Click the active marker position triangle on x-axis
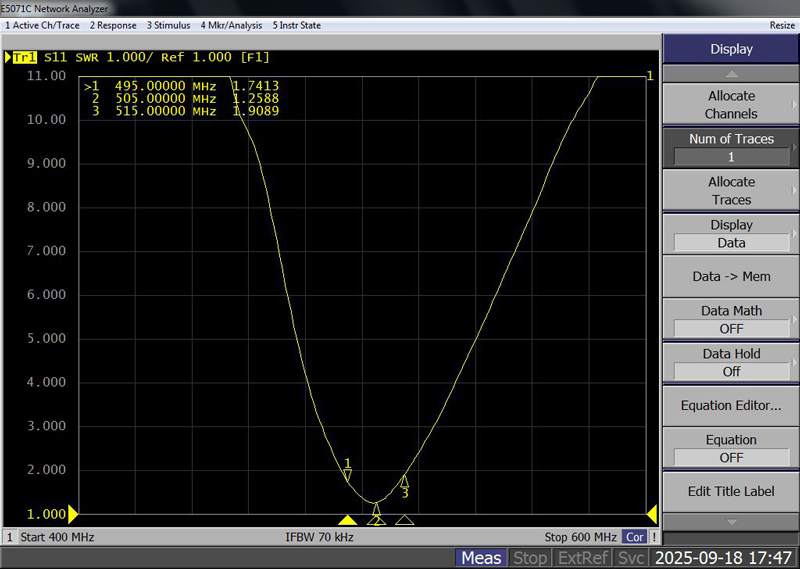Viewport: 800px width, 569px height. point(347,520)
